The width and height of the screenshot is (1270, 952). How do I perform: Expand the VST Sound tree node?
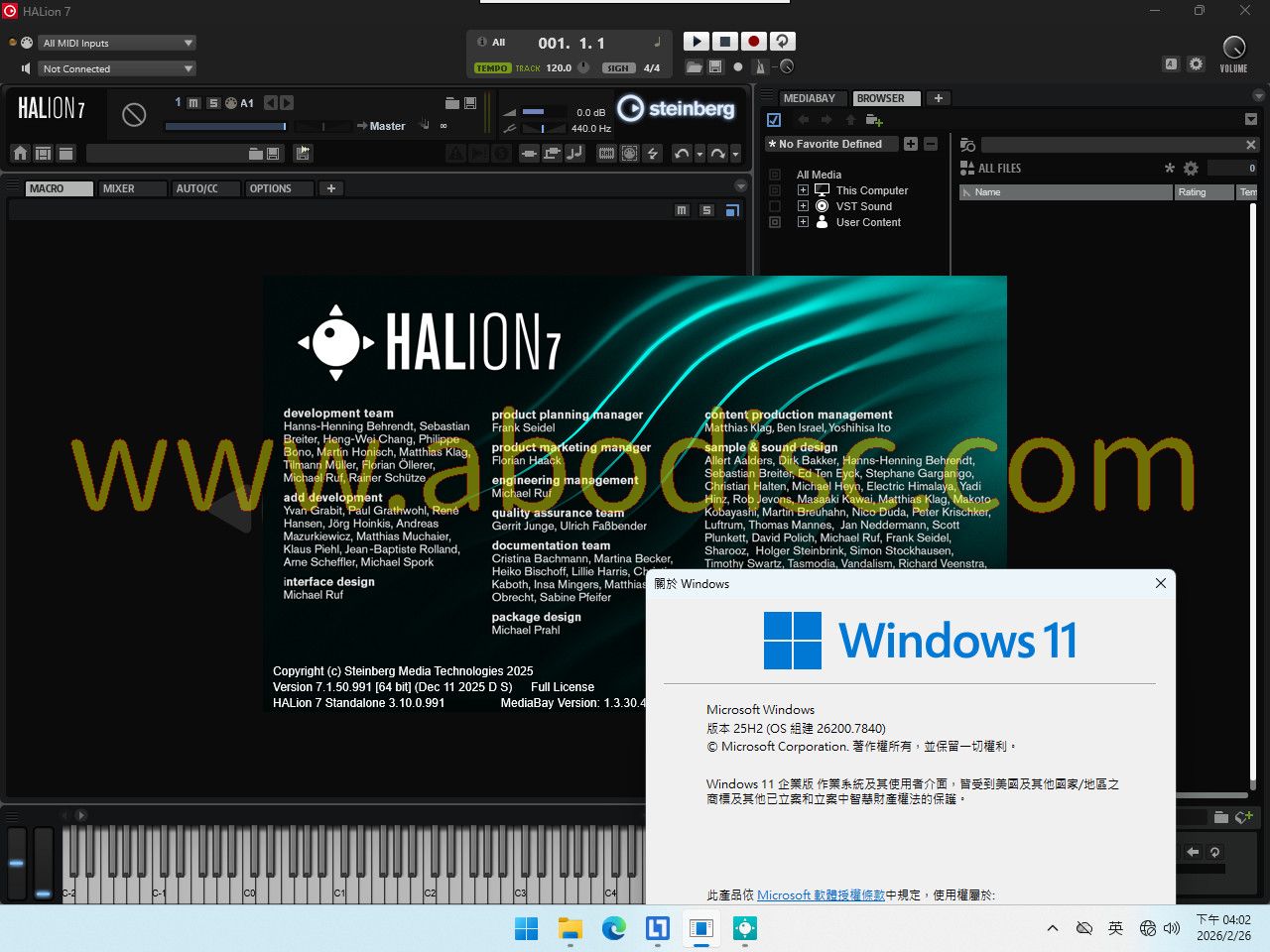(x=803, y=206)
